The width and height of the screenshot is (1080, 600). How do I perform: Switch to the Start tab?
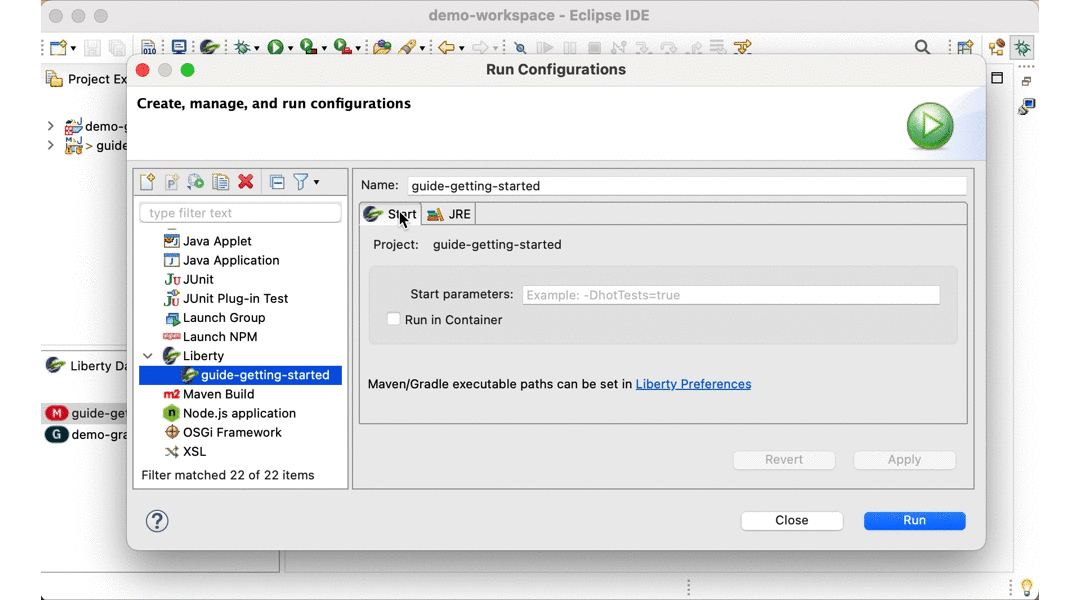(x=391, y=214)
